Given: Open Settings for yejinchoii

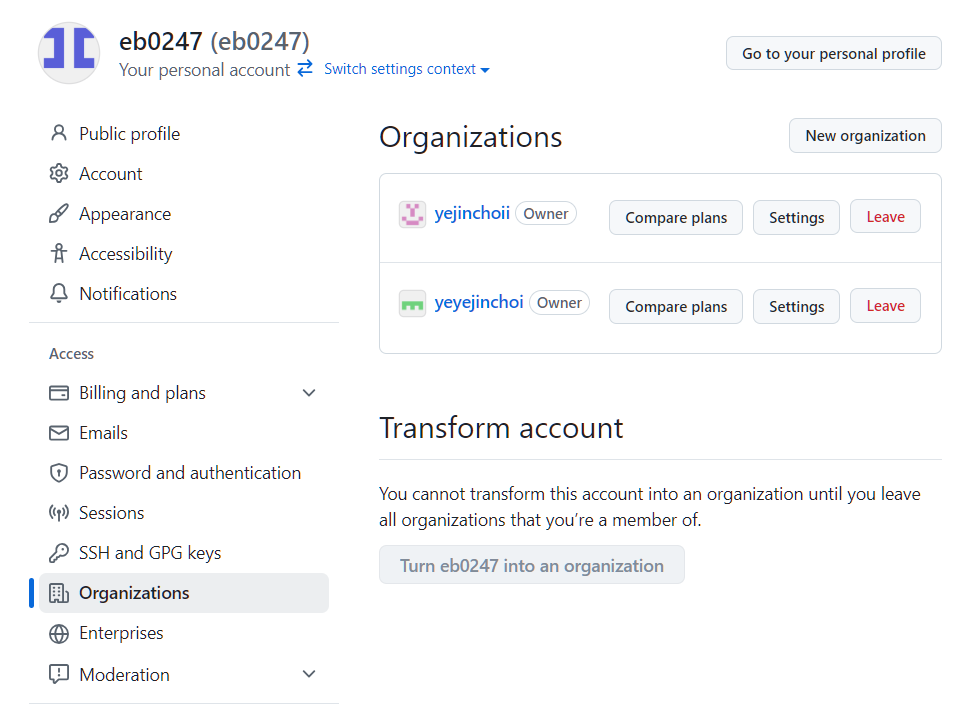Looking at the screenshot, I should pyautogui.click(x=796, y=217).
